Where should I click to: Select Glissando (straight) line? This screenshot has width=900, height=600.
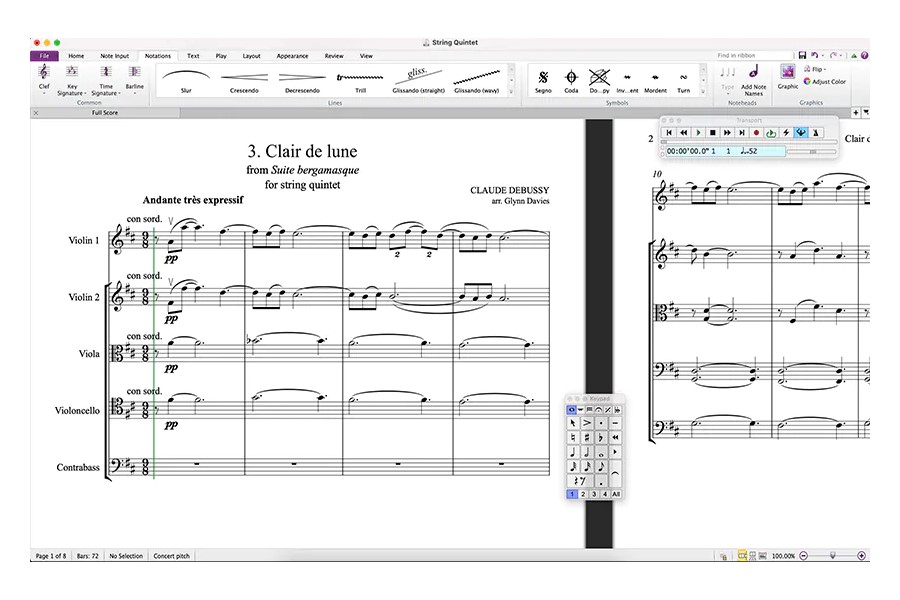tap(418, 80)
